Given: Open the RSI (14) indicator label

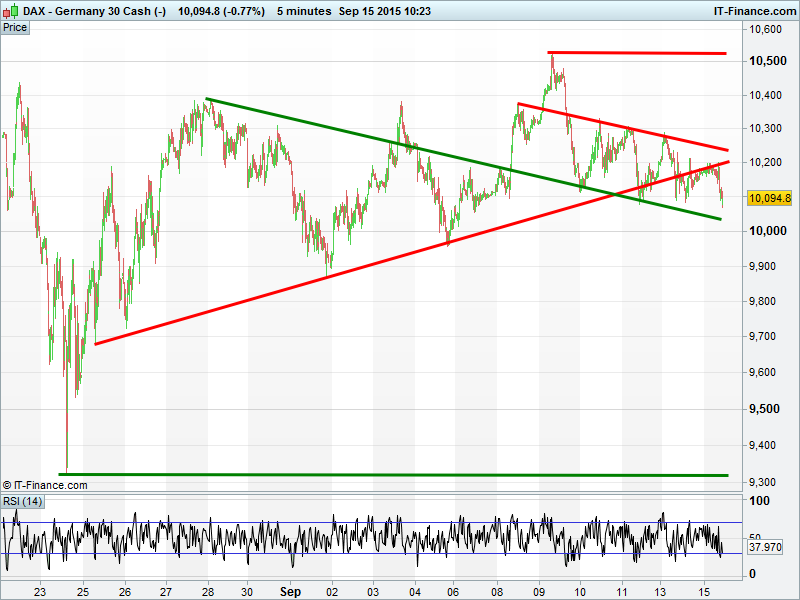Looking at the screenshot, I should tap(22, 502).
